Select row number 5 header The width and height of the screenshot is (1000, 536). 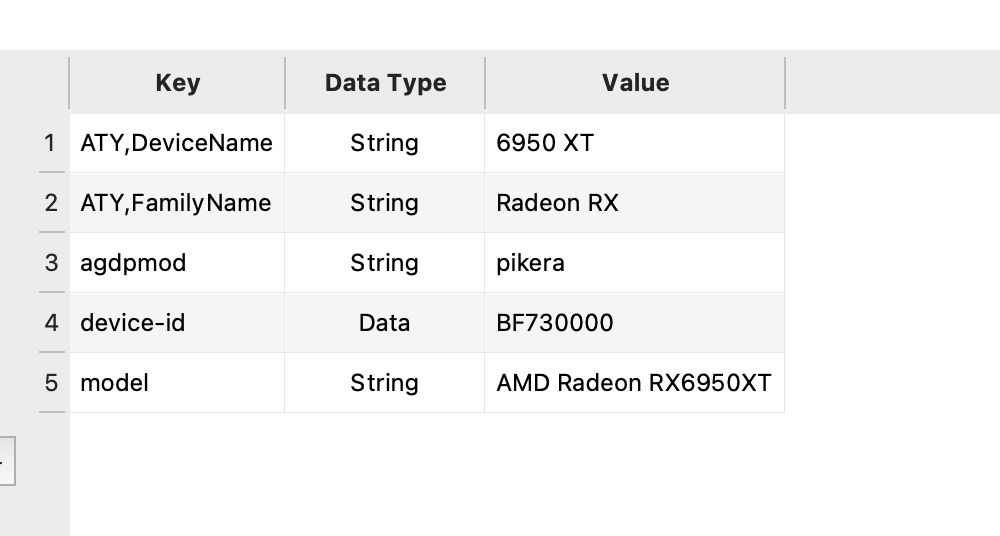51,383
